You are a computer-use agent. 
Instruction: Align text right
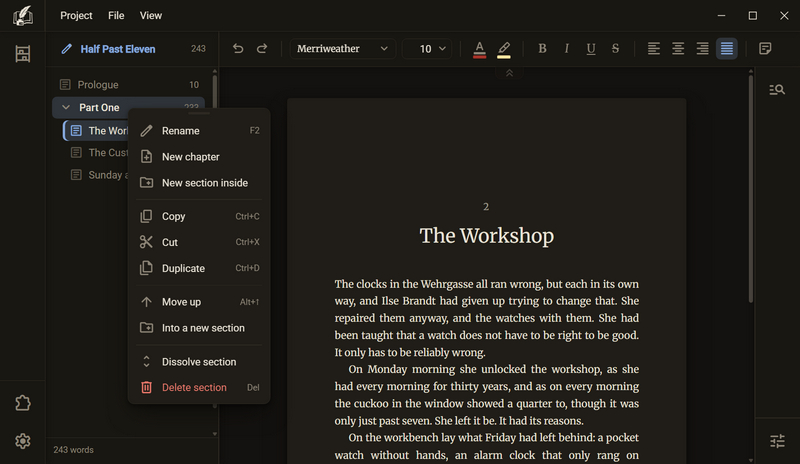[703, 48]
